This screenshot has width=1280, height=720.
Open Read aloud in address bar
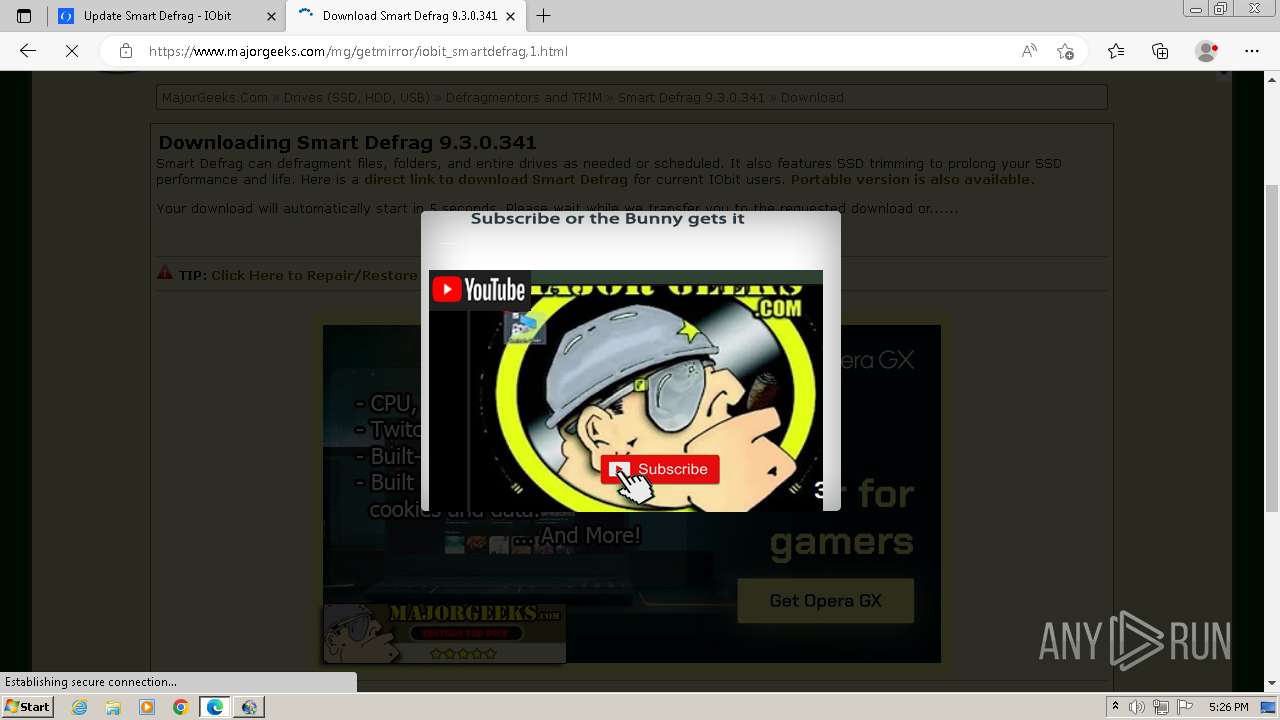(1029, 51)
